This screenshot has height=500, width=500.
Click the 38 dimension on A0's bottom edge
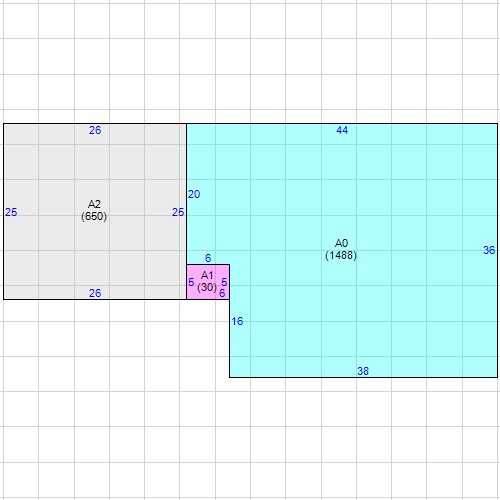(x=363, y=371)
